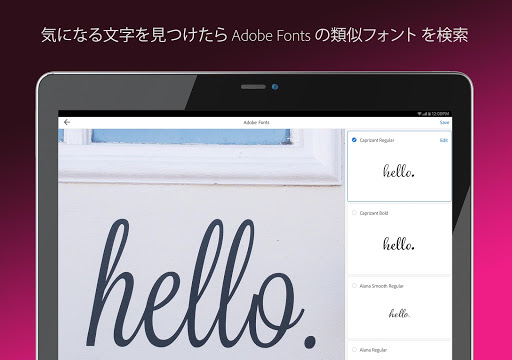The image size is (512, 360).
Task: Select the Caprizant Regular radio button
Action: 354,140
